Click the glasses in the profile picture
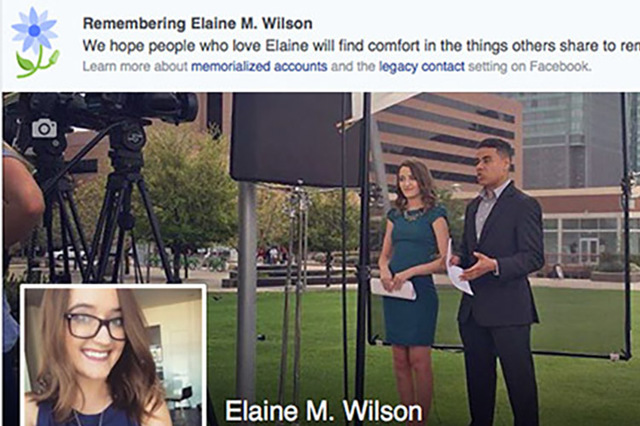Screen dimensions: 640x426 point(95,325)
